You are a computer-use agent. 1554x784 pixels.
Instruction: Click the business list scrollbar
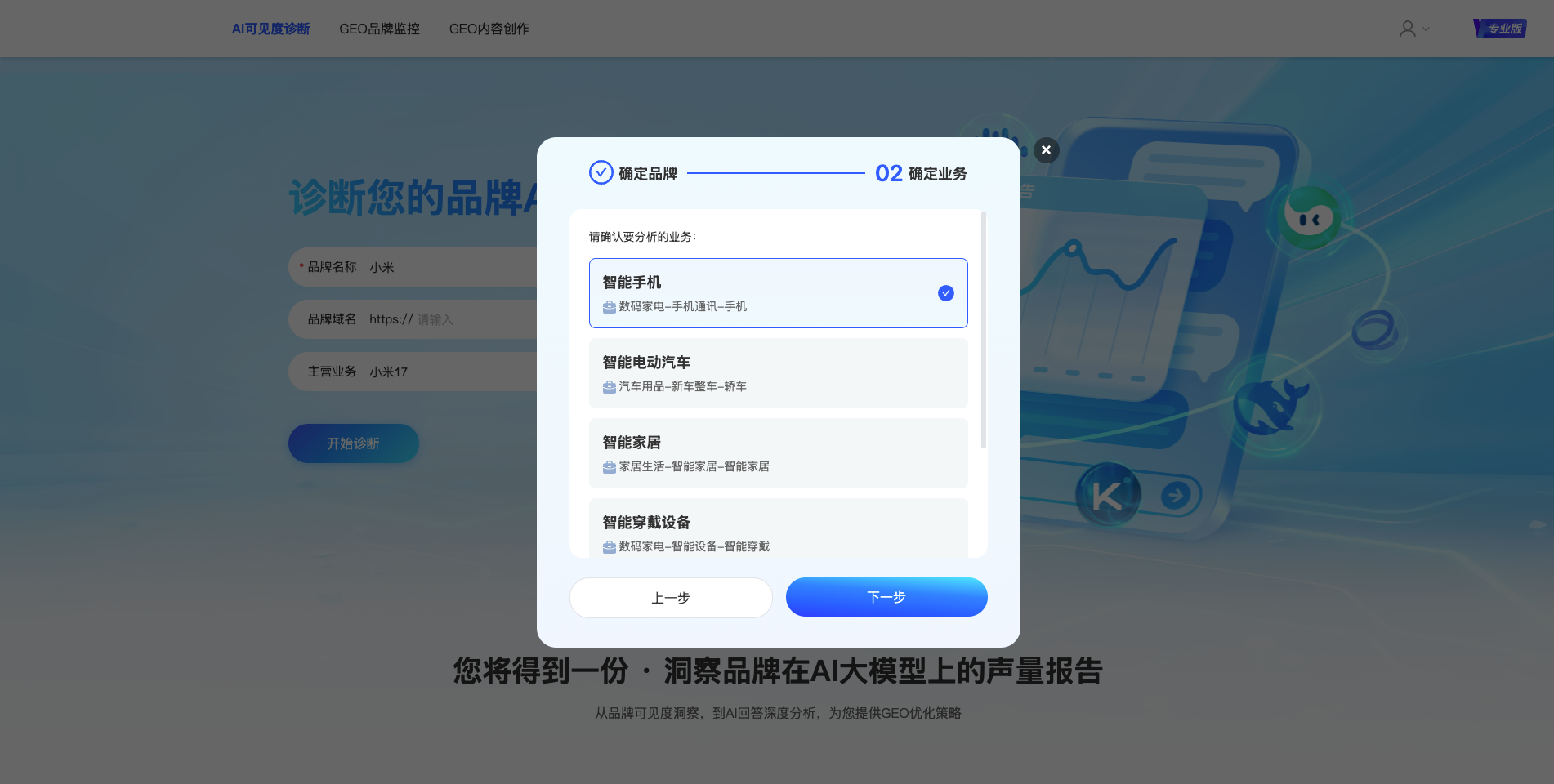983,330
